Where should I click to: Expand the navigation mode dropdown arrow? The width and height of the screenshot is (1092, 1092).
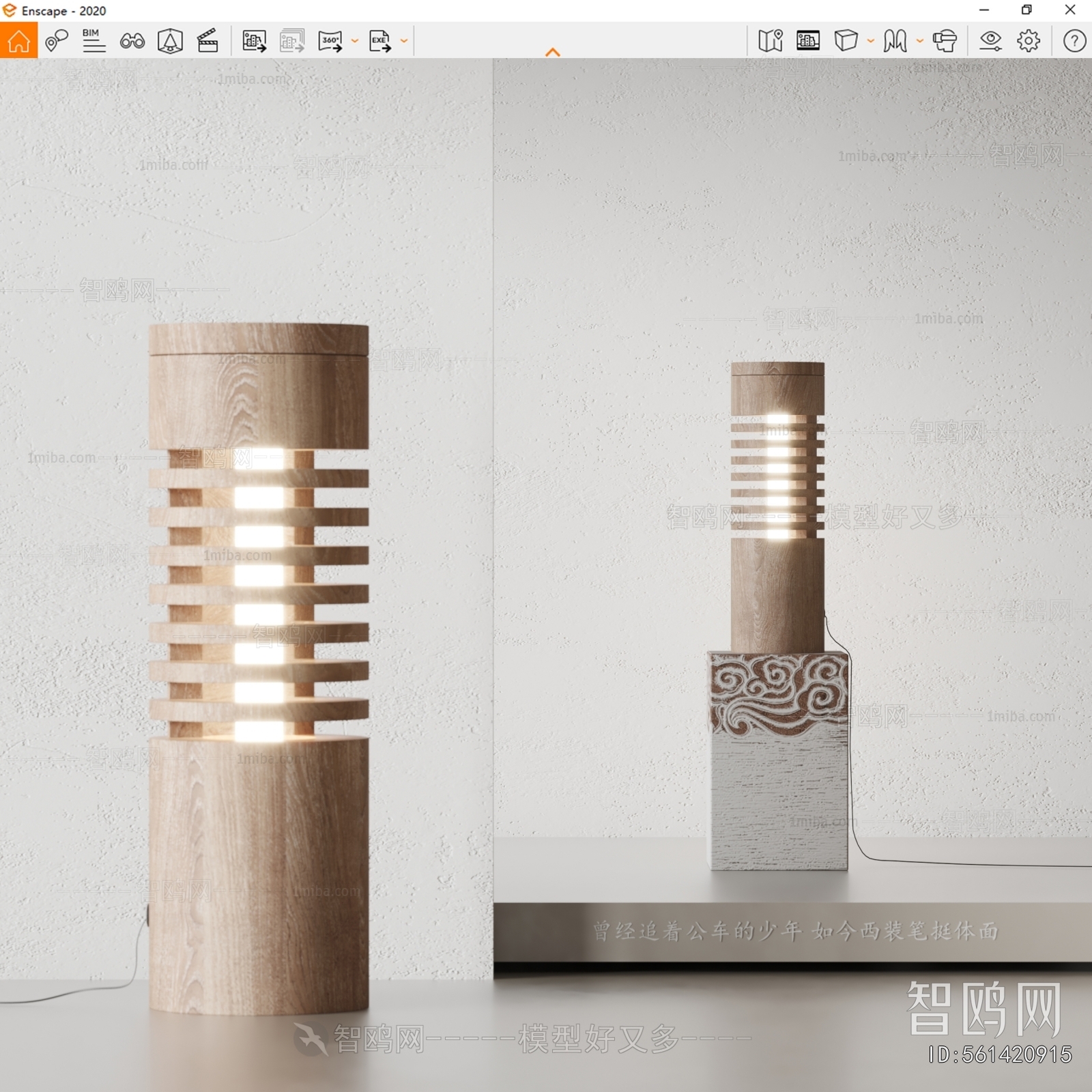coord(919,41)
